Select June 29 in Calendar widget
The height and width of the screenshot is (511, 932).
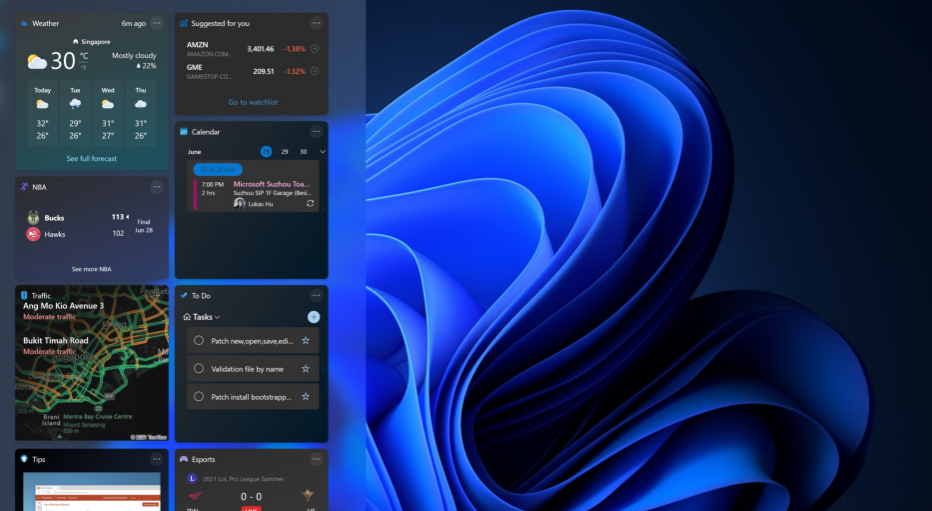pos(285,152)
